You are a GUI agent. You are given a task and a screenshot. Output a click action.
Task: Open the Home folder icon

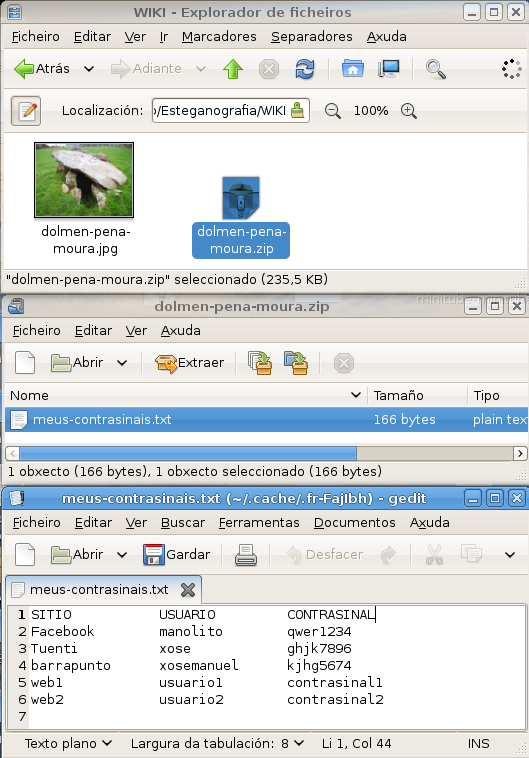click(353, 69)
